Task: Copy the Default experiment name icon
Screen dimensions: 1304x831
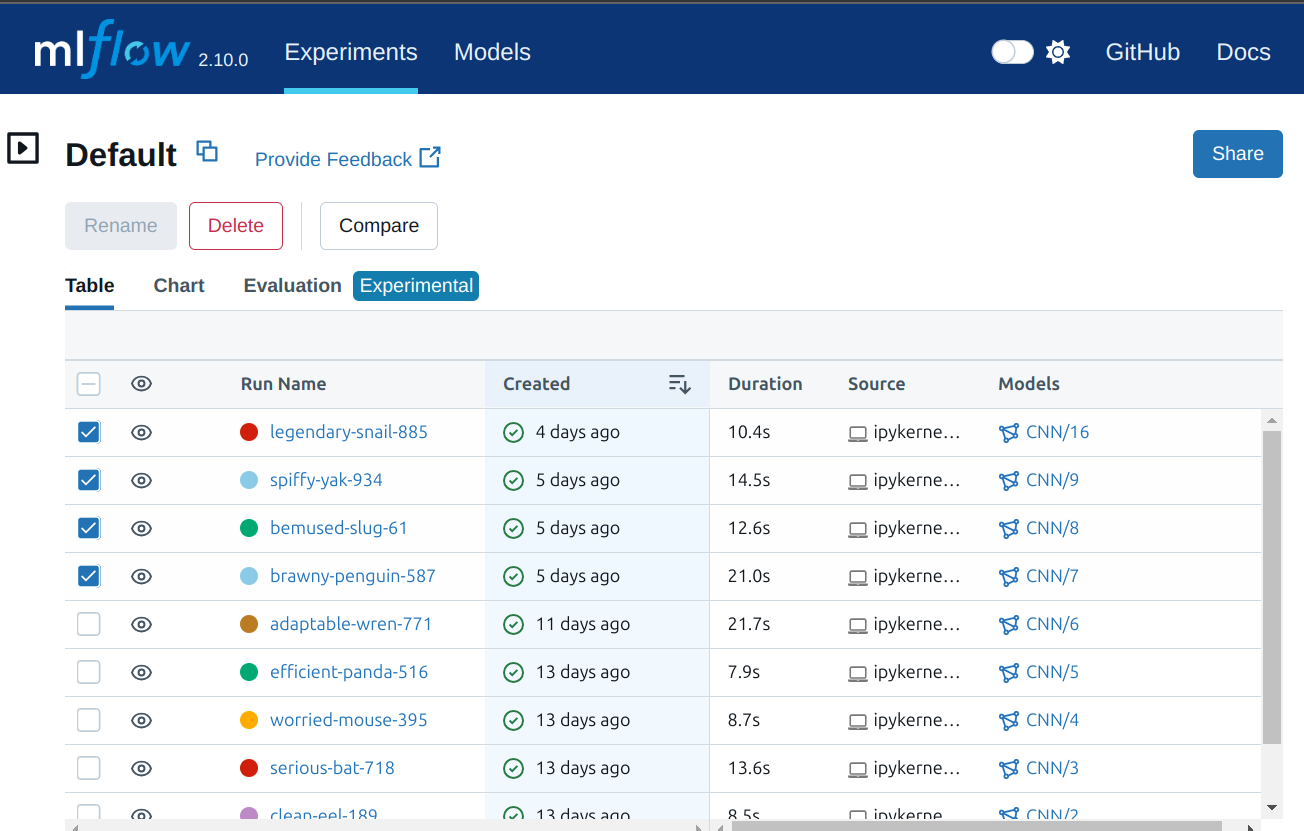Action: click(x=207, y=152)
